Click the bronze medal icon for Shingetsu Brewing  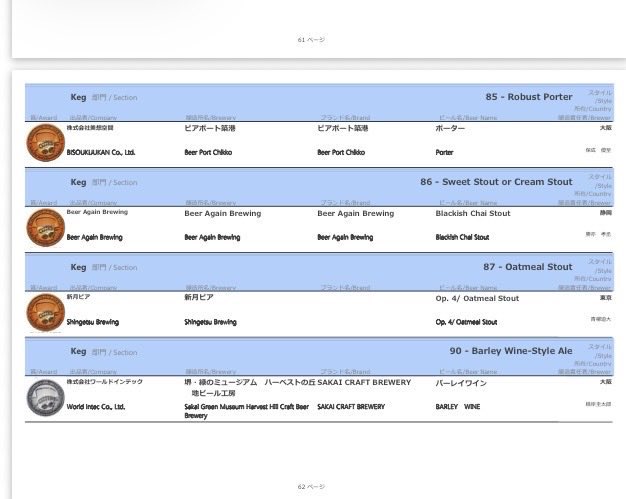pyautogui.click(x=46, y=313)
